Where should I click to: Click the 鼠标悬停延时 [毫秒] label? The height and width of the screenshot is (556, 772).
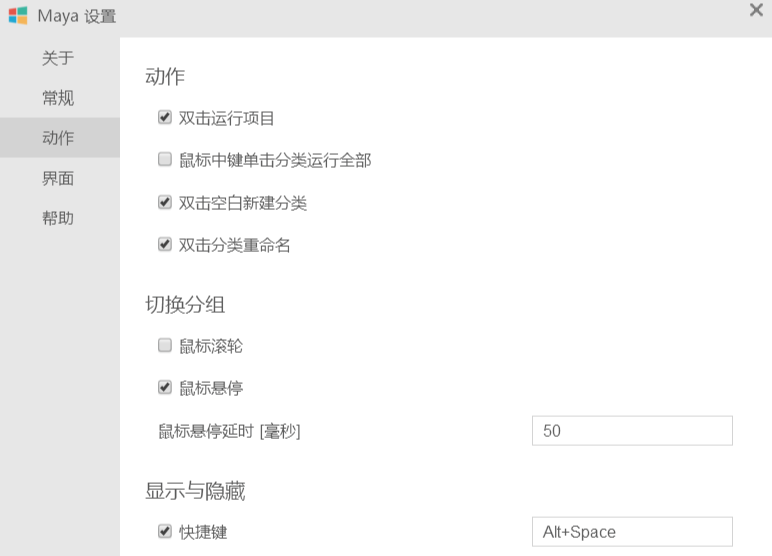(x=229, y=431)
